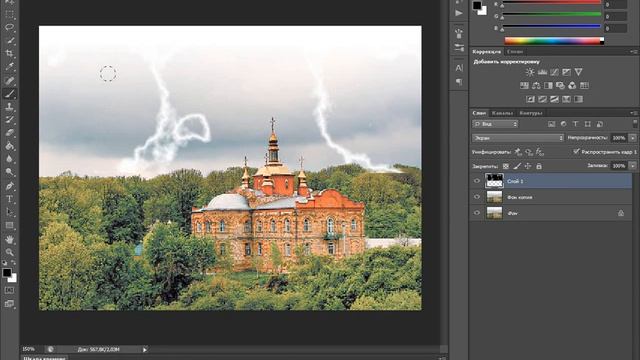
Task: Switch to the Стили tab
Action: 515,52
